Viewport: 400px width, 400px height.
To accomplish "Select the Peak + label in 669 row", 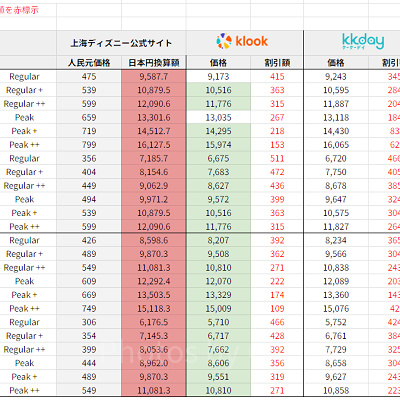I will coord(24,295).
